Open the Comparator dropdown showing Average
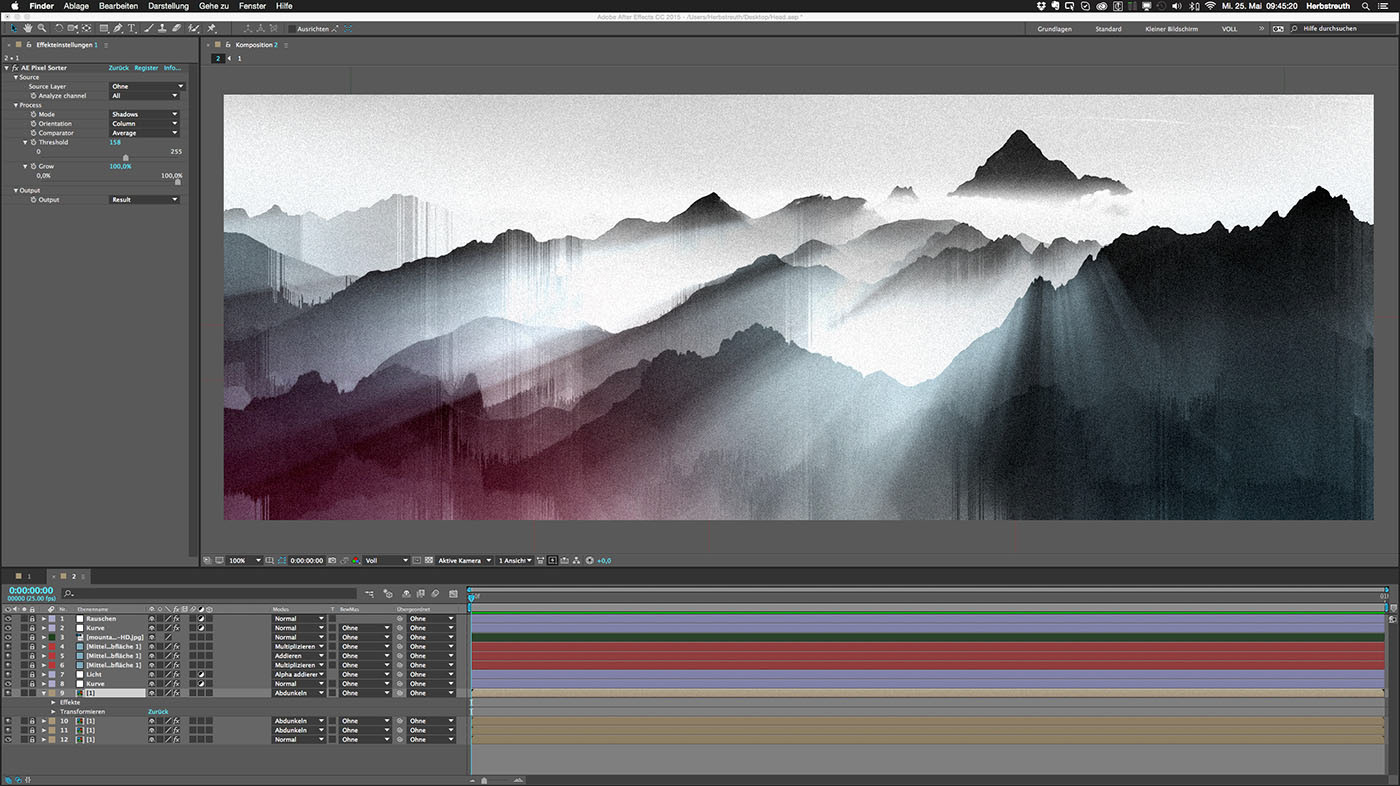1400x786 pixels. click(145, 133)
